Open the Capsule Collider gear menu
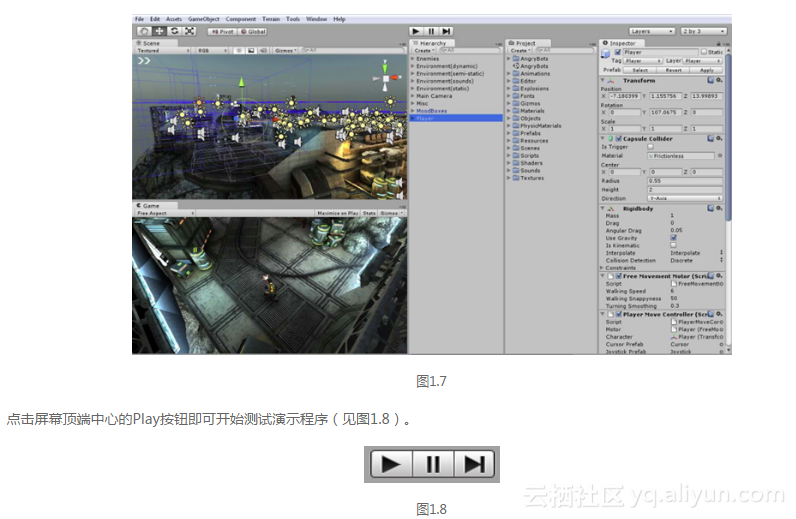796x519 pixels. tap(719, 139)
